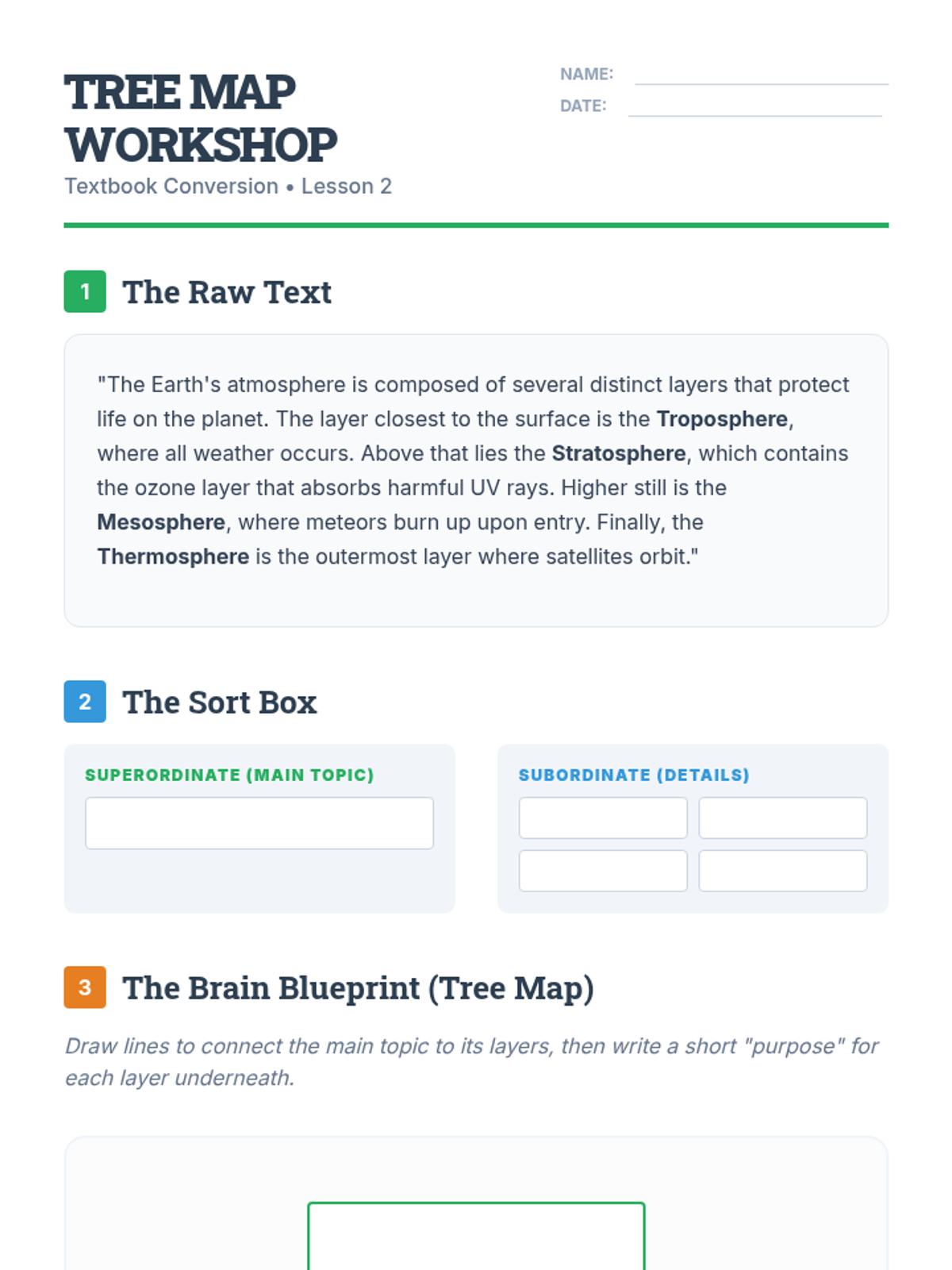Screen dimensions: 952x1270
Task: Click the top-right Subordinate details box
Action: point(782,818)
